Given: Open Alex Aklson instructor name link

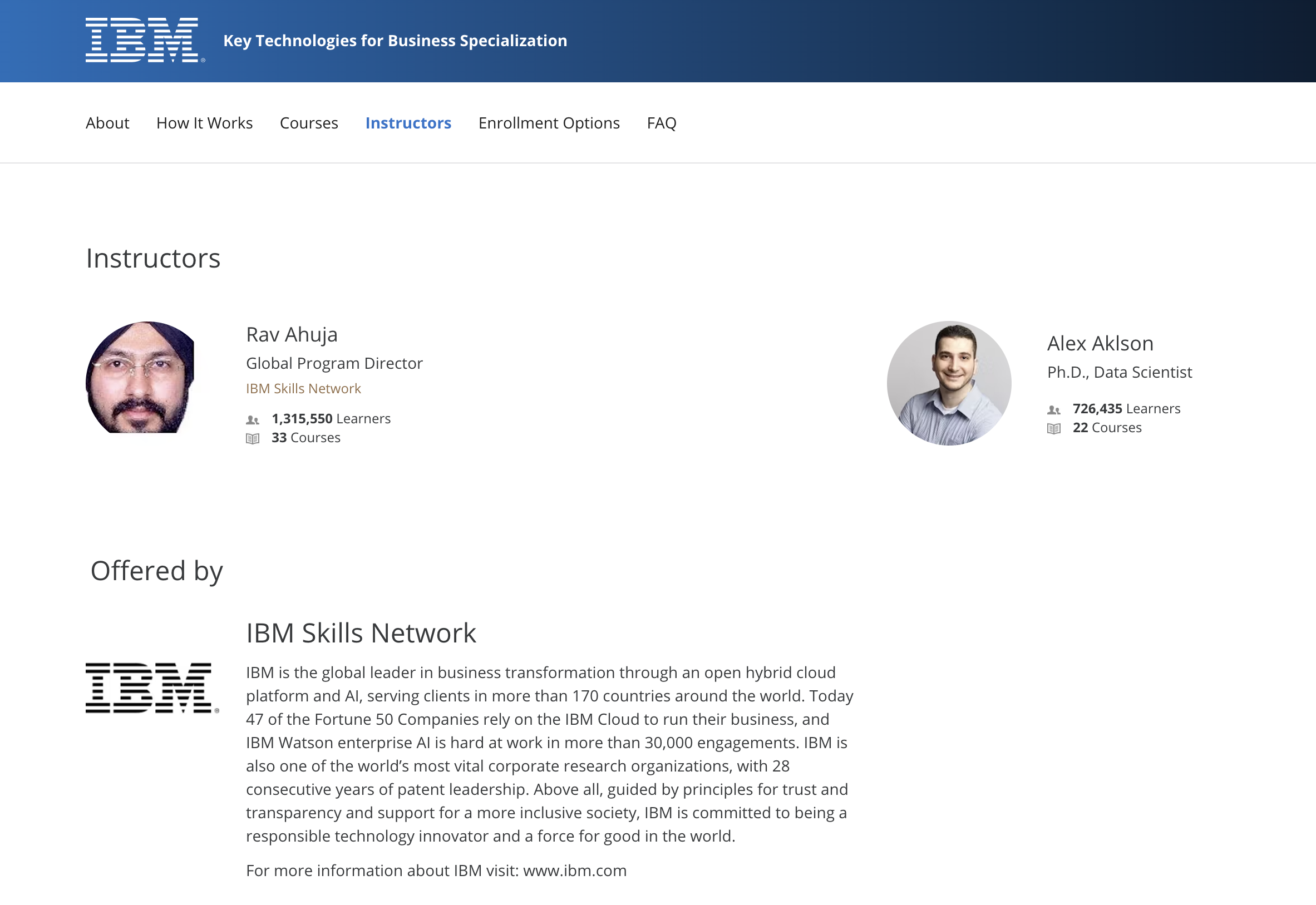Looking at the screenshot, I should pyautogui.click(x=1100, y=344).
